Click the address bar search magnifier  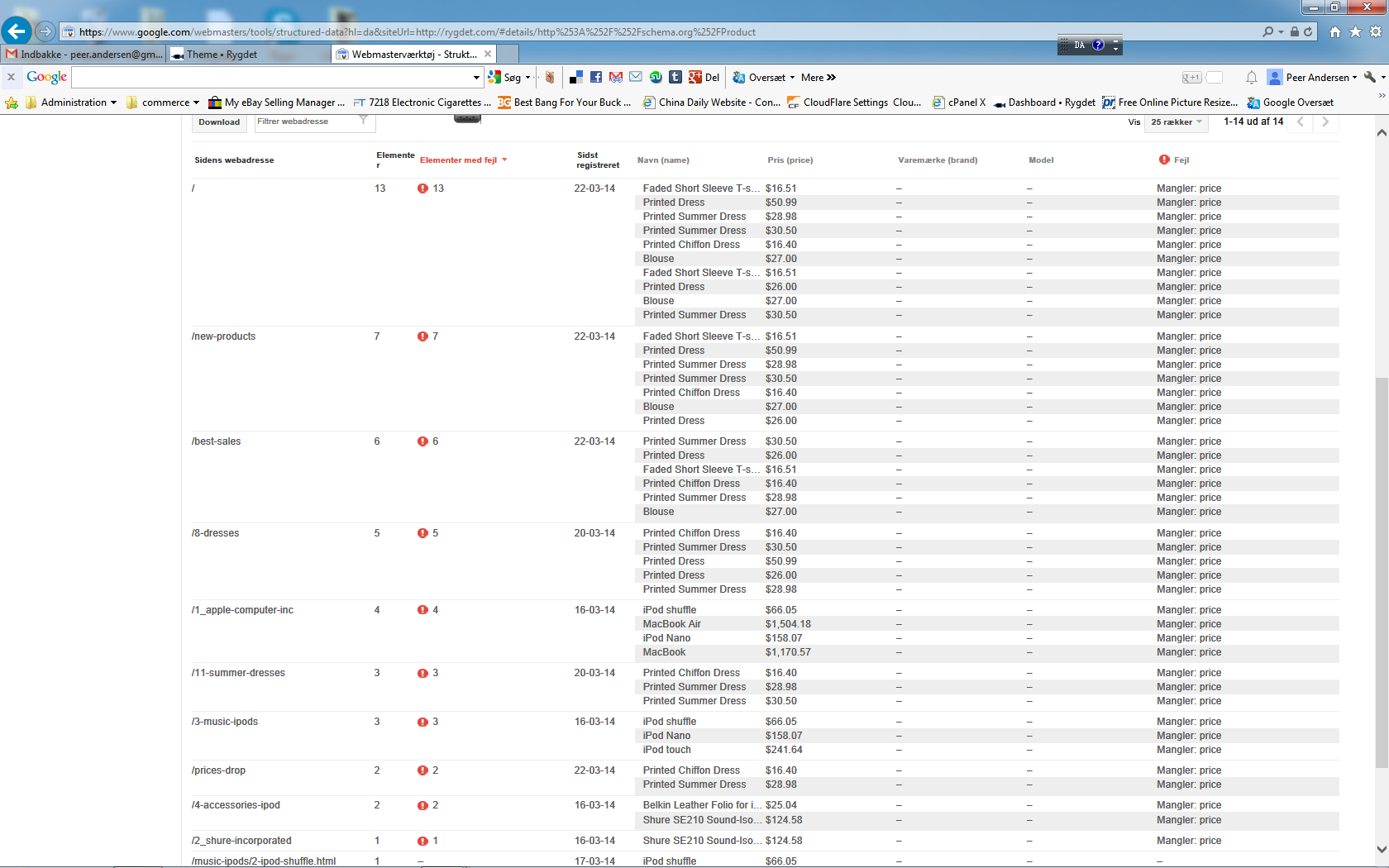tap(1268, 31)
